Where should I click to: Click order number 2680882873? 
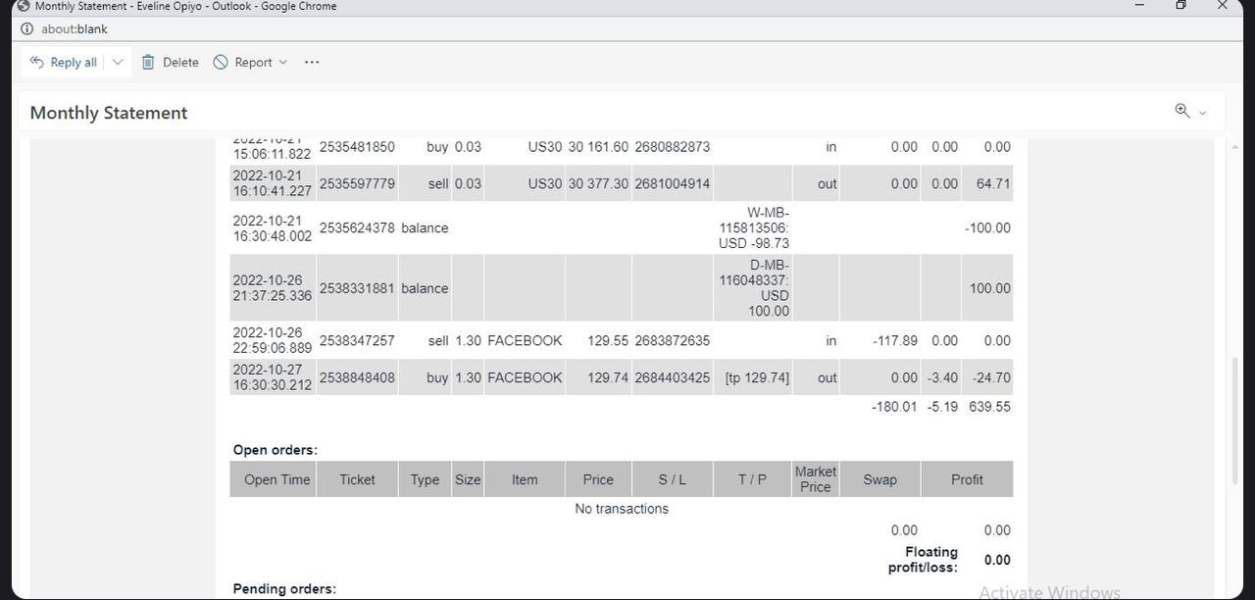672,147
